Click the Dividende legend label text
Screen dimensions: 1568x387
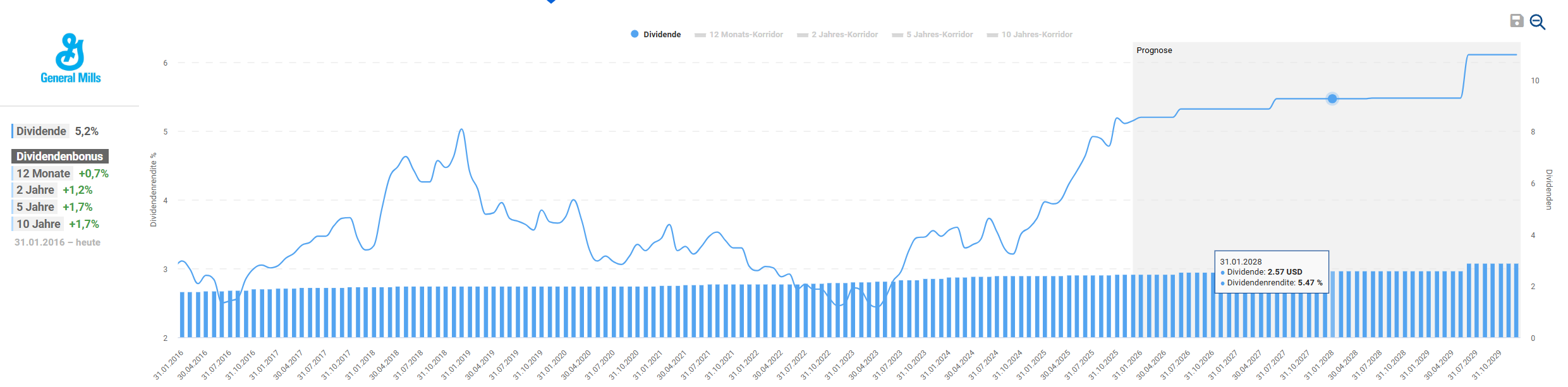662,35
